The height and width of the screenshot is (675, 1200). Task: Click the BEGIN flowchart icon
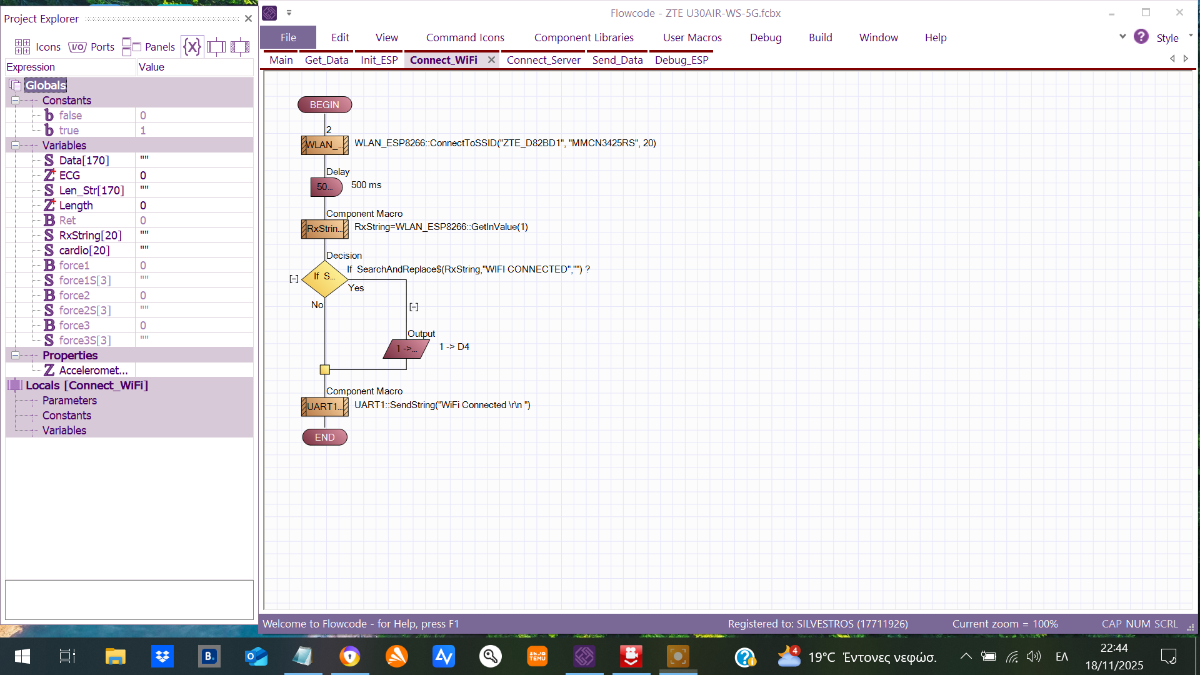(x=324, y=104)
